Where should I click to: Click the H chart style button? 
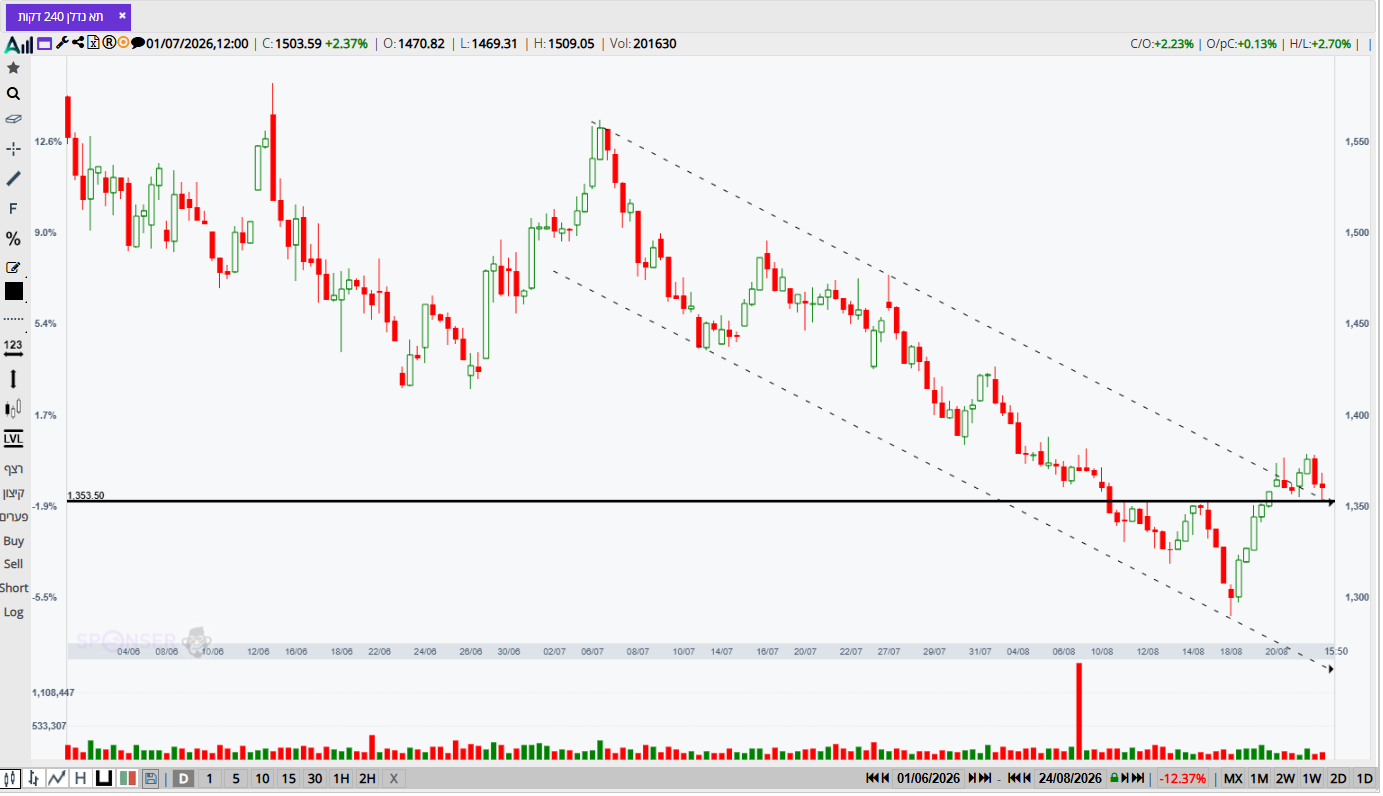point(80,778)
